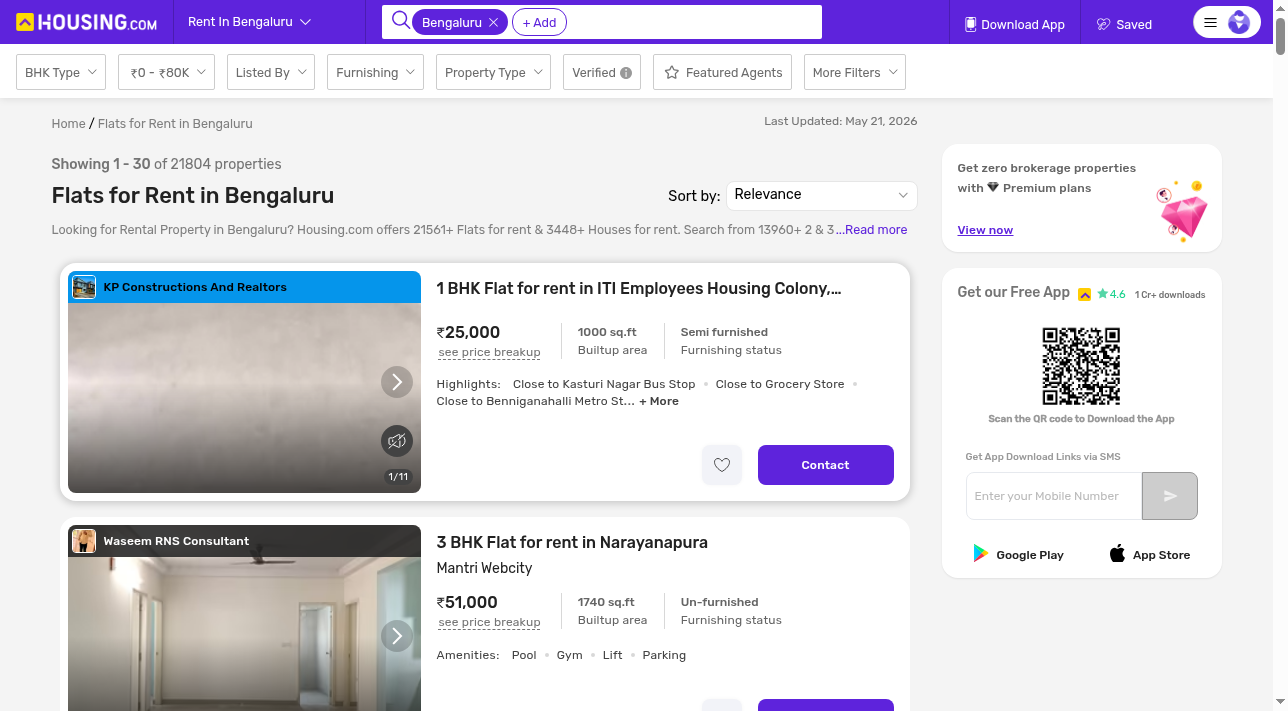Open the App Store download link
1288x711 pixels.
1149,554
